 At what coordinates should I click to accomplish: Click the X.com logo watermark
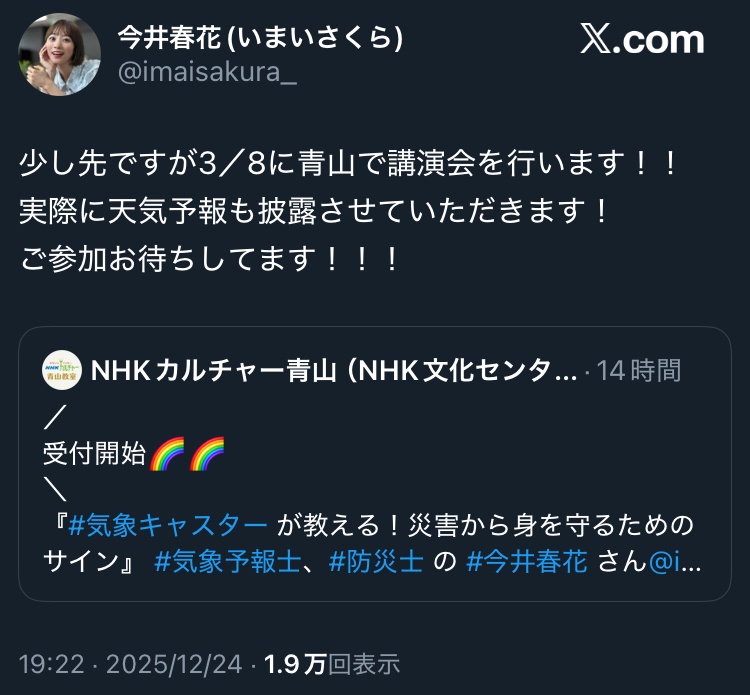[642, 39]
